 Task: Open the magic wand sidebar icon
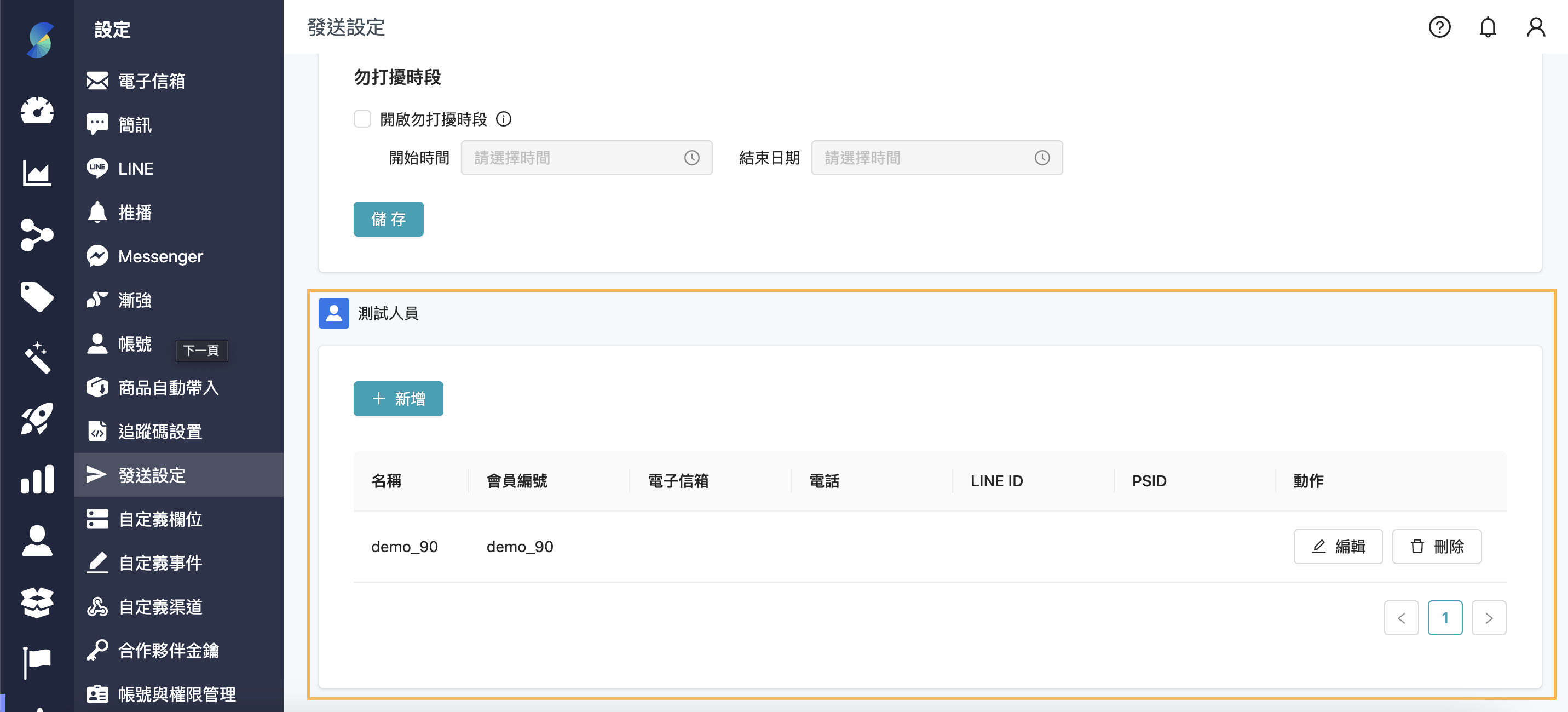coord(37,358)
